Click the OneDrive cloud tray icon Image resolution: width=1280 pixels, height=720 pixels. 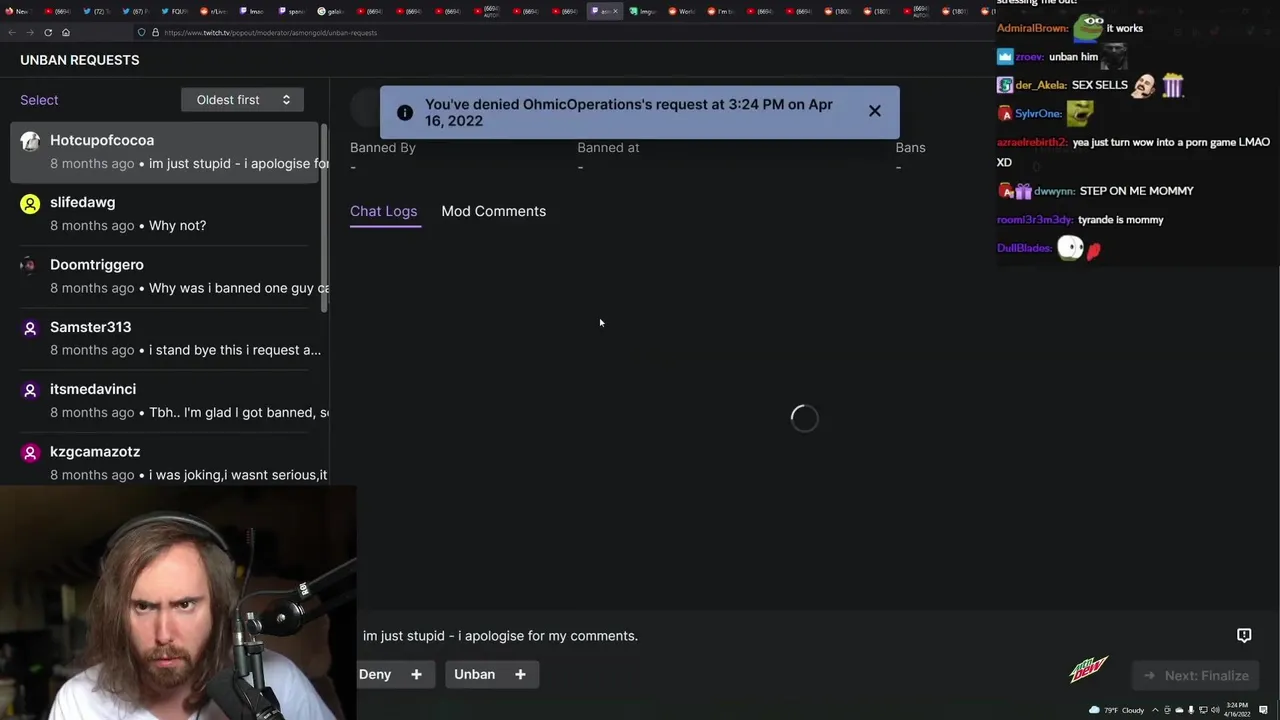(x=1179, y=710)
